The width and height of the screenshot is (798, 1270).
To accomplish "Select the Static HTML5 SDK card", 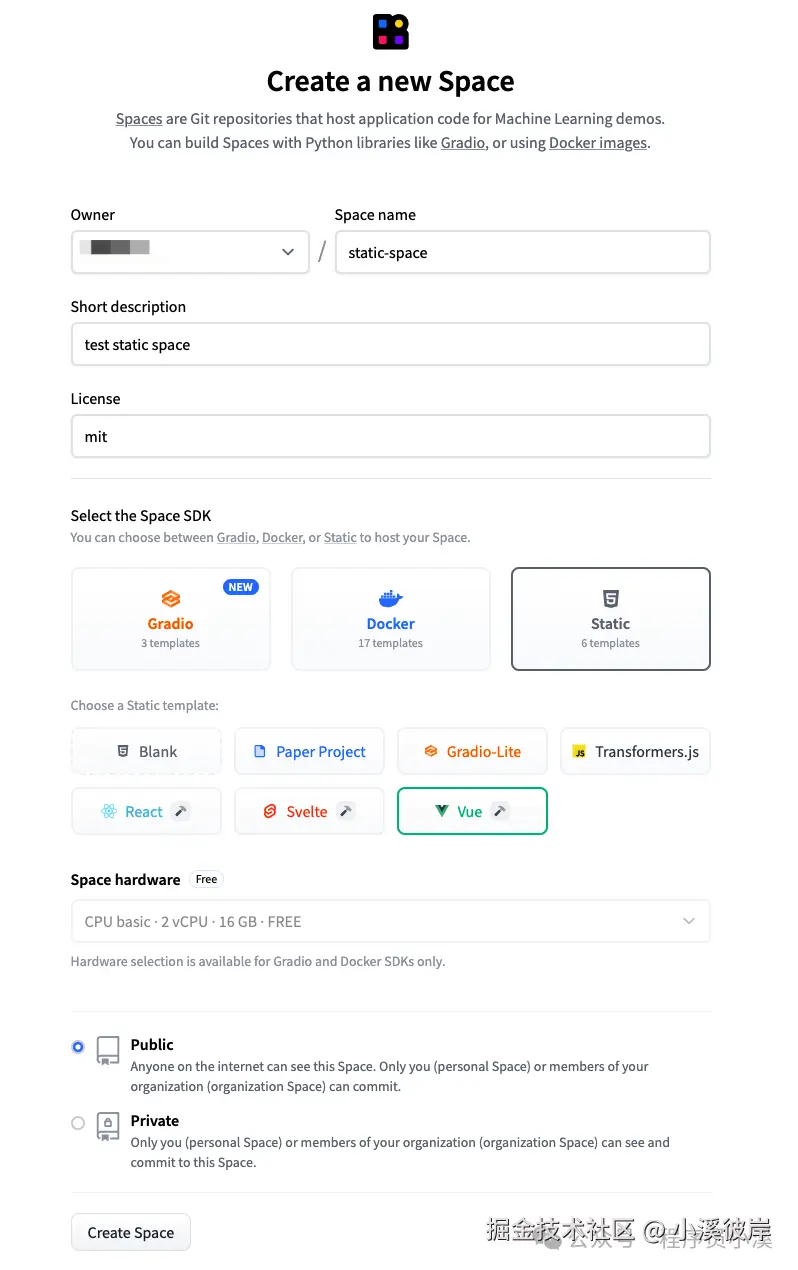I will coord(610,619).
